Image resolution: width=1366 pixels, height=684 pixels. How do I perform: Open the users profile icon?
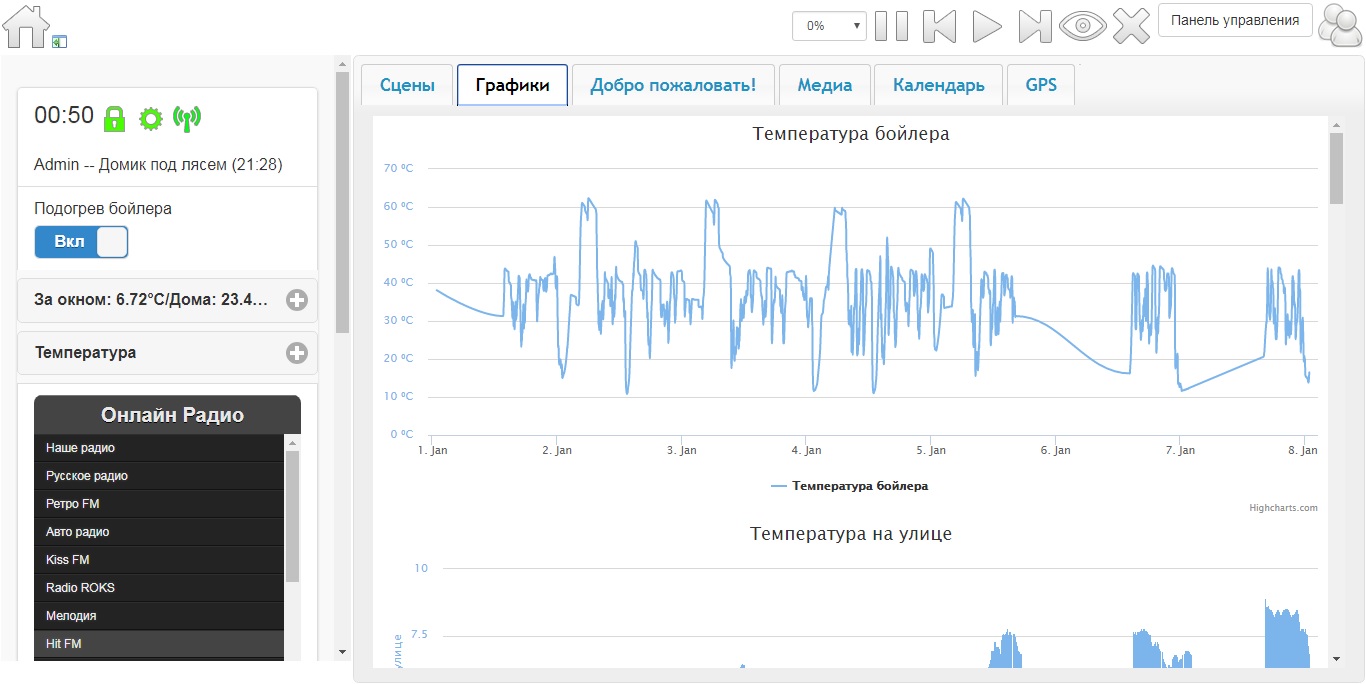[1340, 25]
